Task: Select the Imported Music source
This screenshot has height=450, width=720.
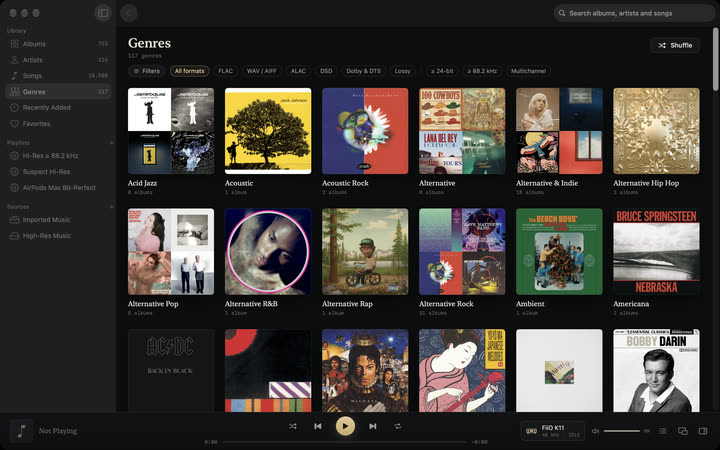Action: (58, 219)
